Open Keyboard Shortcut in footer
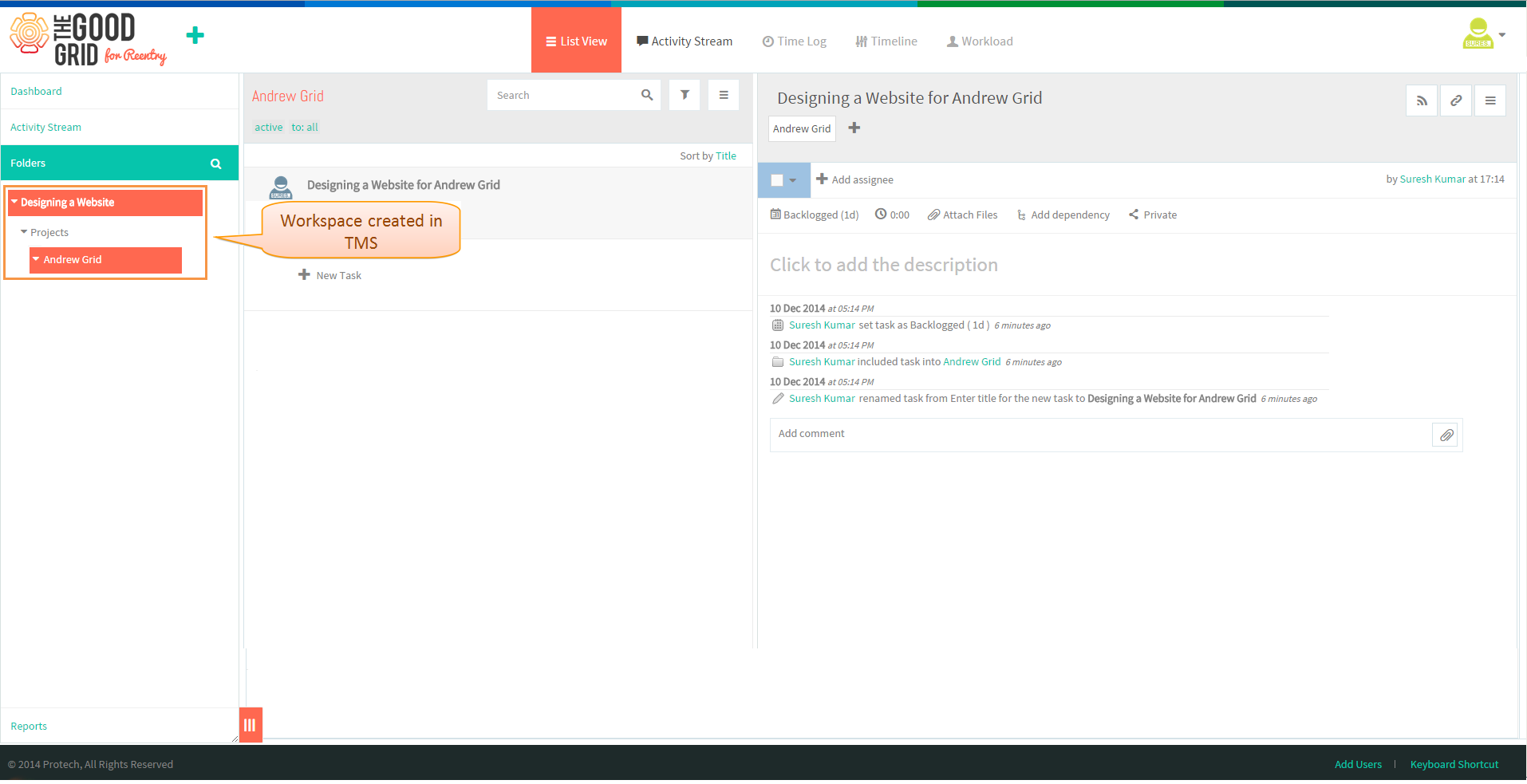Screen dimensions: 1527x784 pyautogui.click(x=1454, y=764)
